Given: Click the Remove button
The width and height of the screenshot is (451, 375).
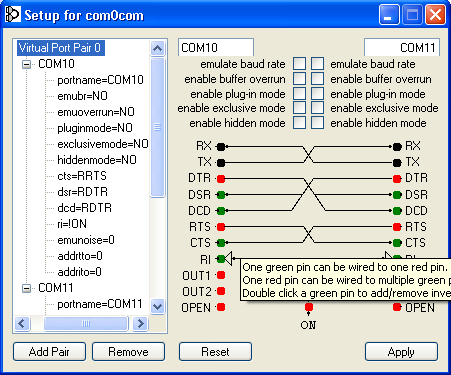Looking at the screenshot, I should (128, 352).
